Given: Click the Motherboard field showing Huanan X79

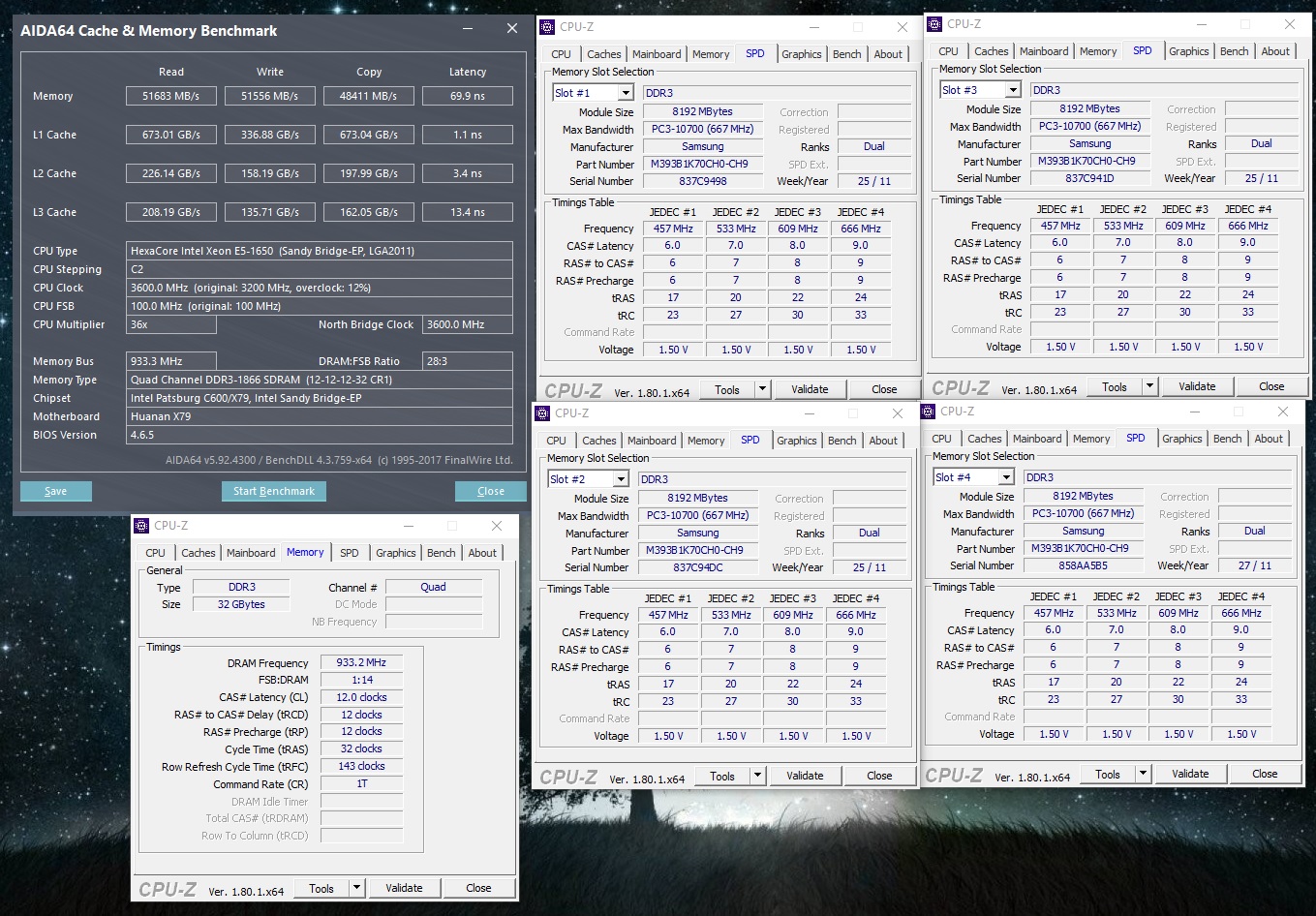Looking at the screenshot, I should [x=320, y=416].
